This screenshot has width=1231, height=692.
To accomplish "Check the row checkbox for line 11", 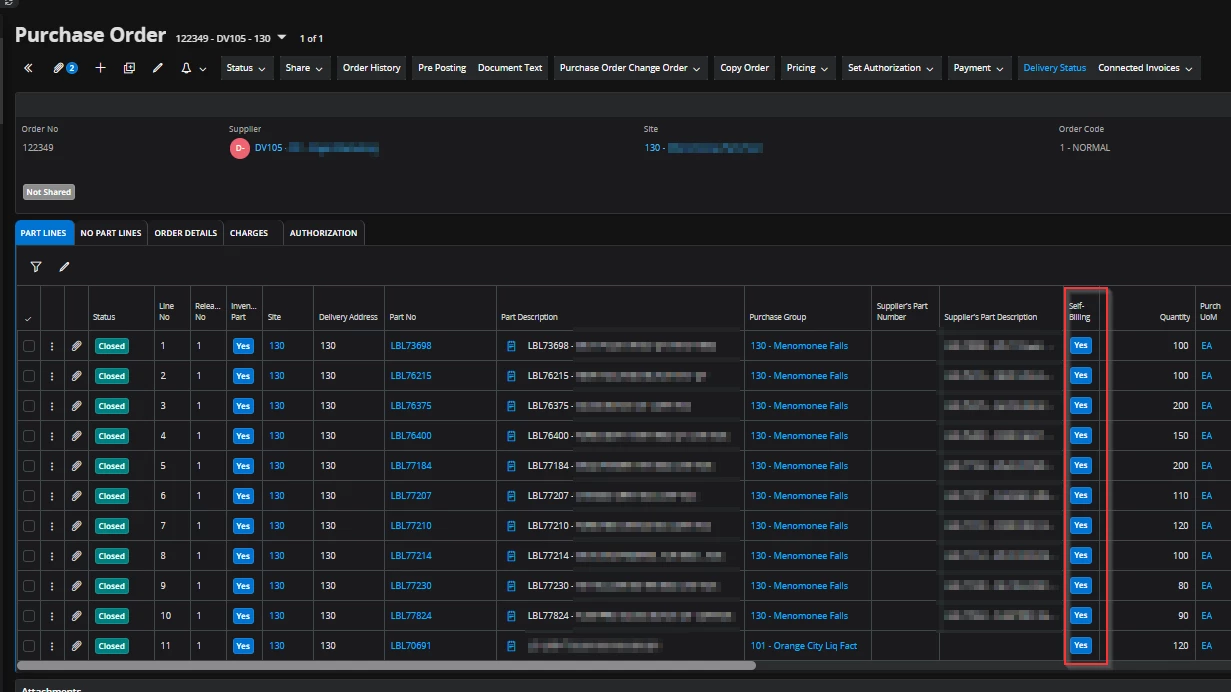I will [28, 646].
